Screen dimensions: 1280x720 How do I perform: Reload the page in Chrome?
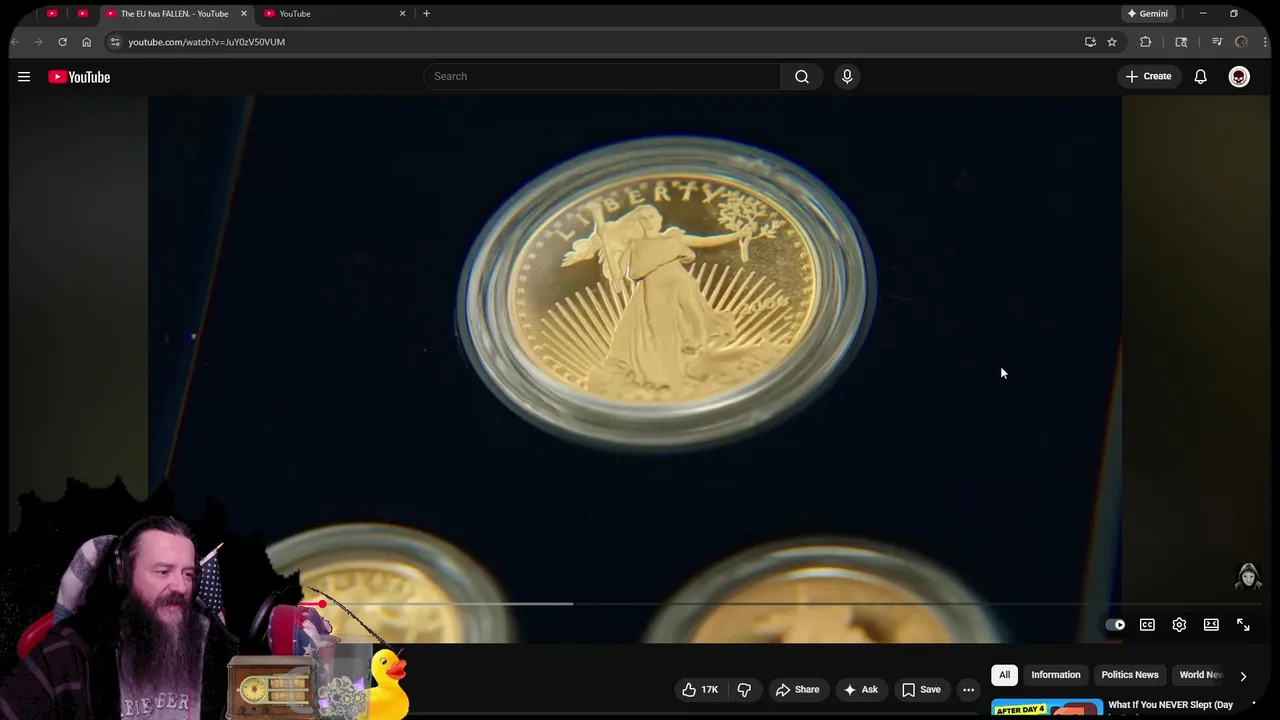point(62,42)
